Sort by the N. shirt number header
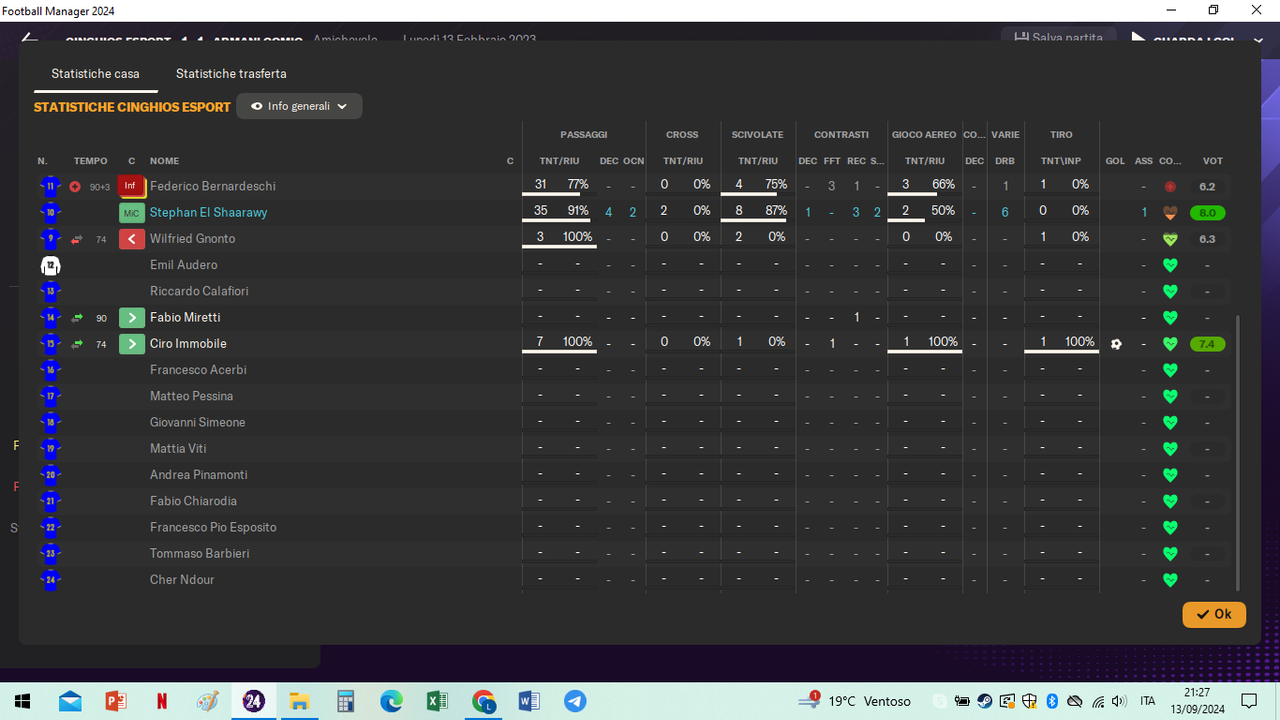 pos(43,161)
